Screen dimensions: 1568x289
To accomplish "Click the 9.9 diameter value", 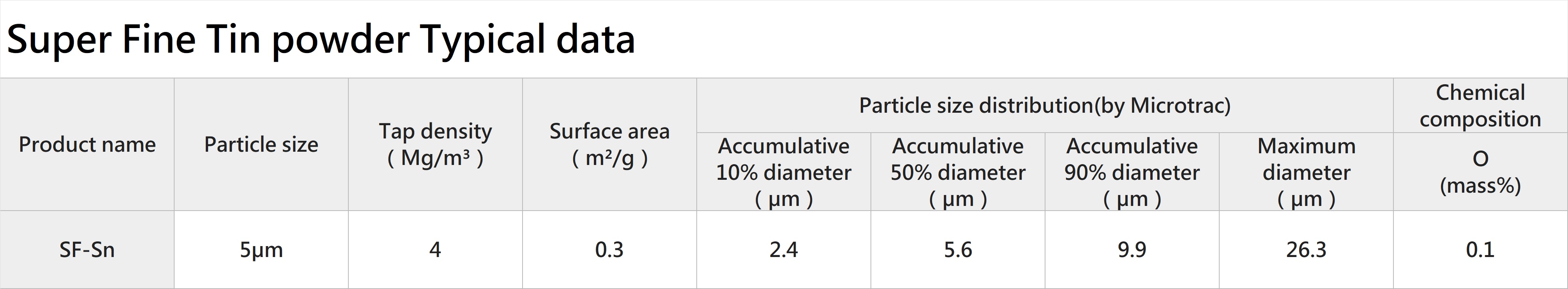I will click(x=1132, y=250).
